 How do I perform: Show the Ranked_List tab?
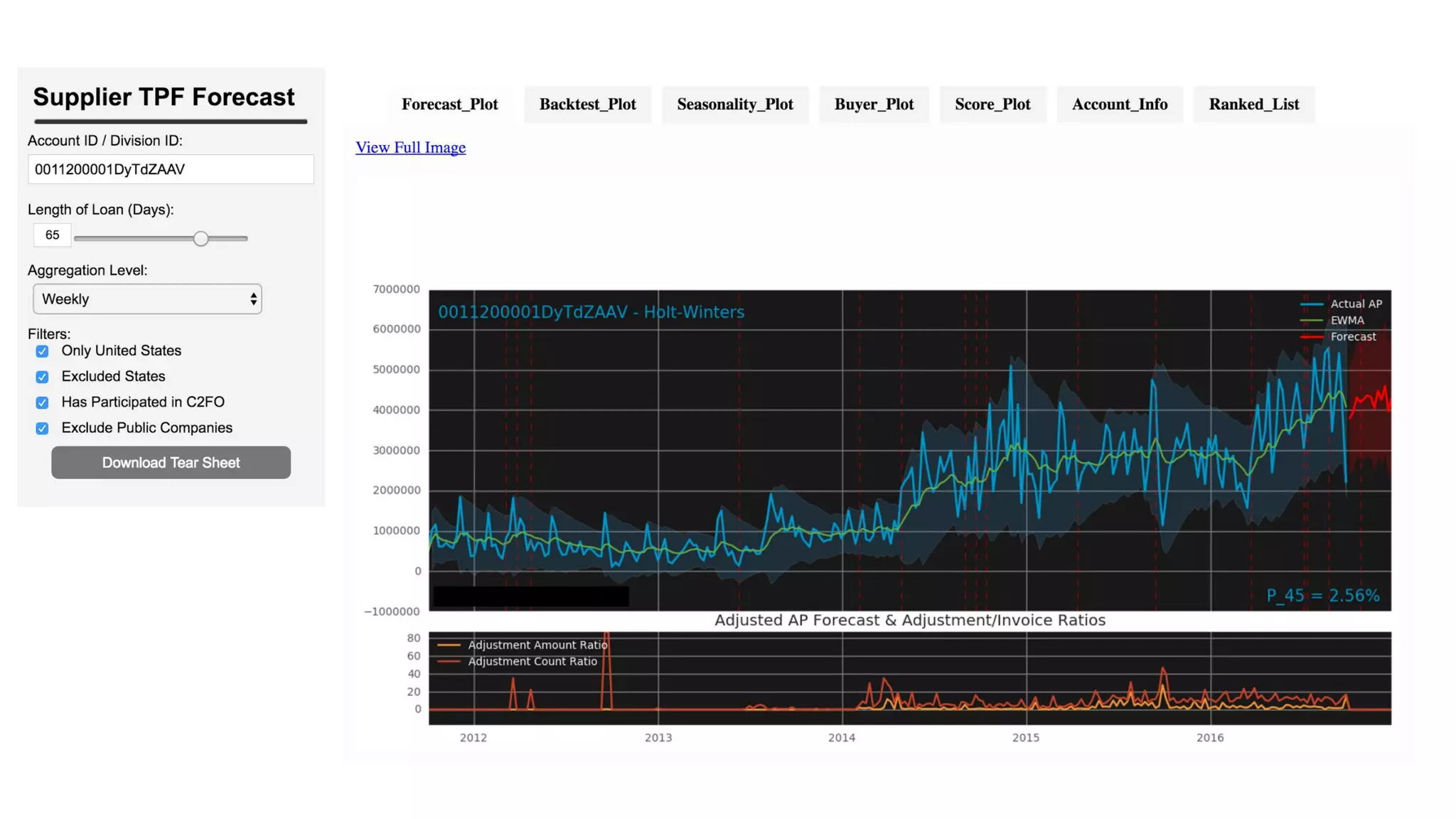pos(1253,105)
